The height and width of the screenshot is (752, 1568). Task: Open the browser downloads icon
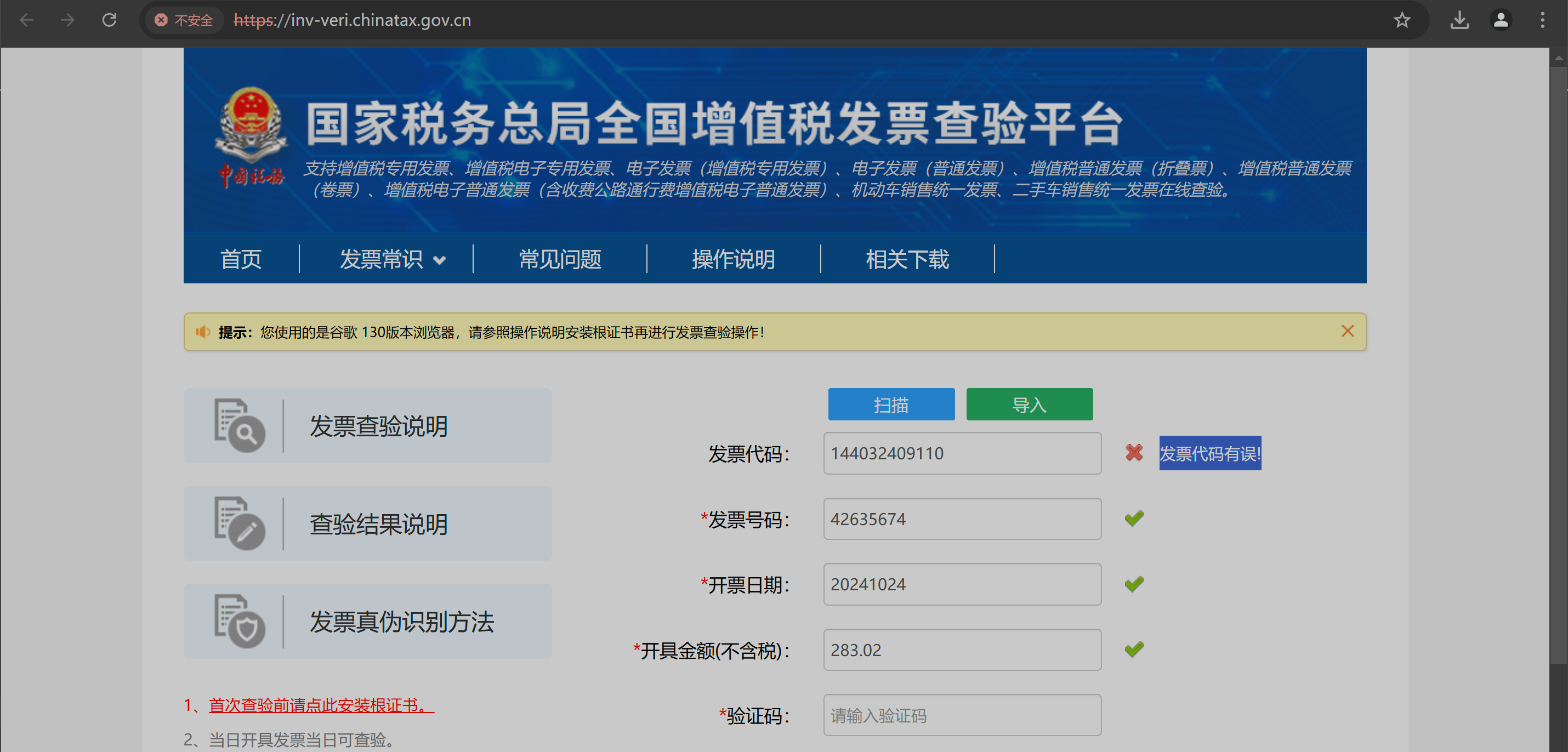1459,20
